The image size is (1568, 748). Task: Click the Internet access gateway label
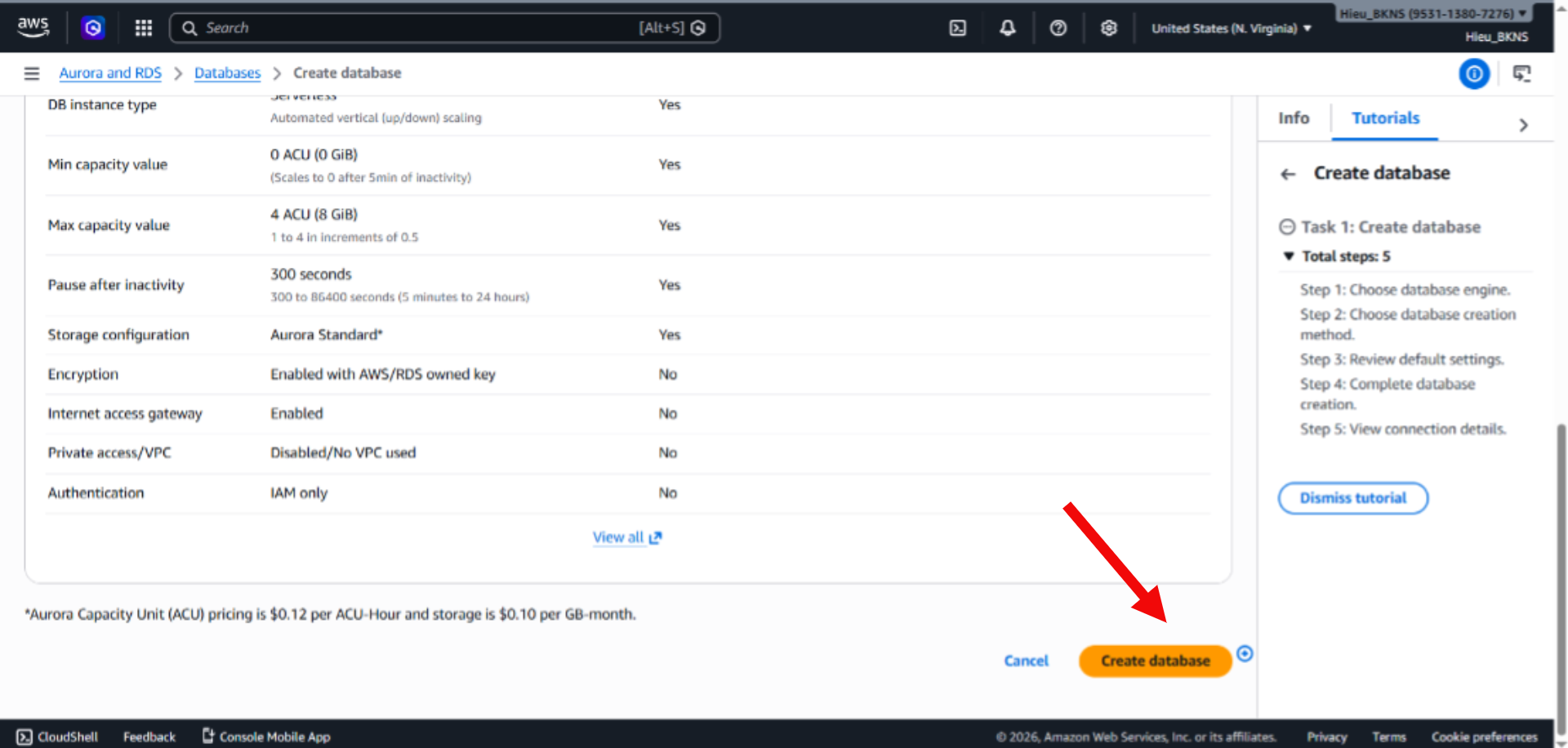125,414
